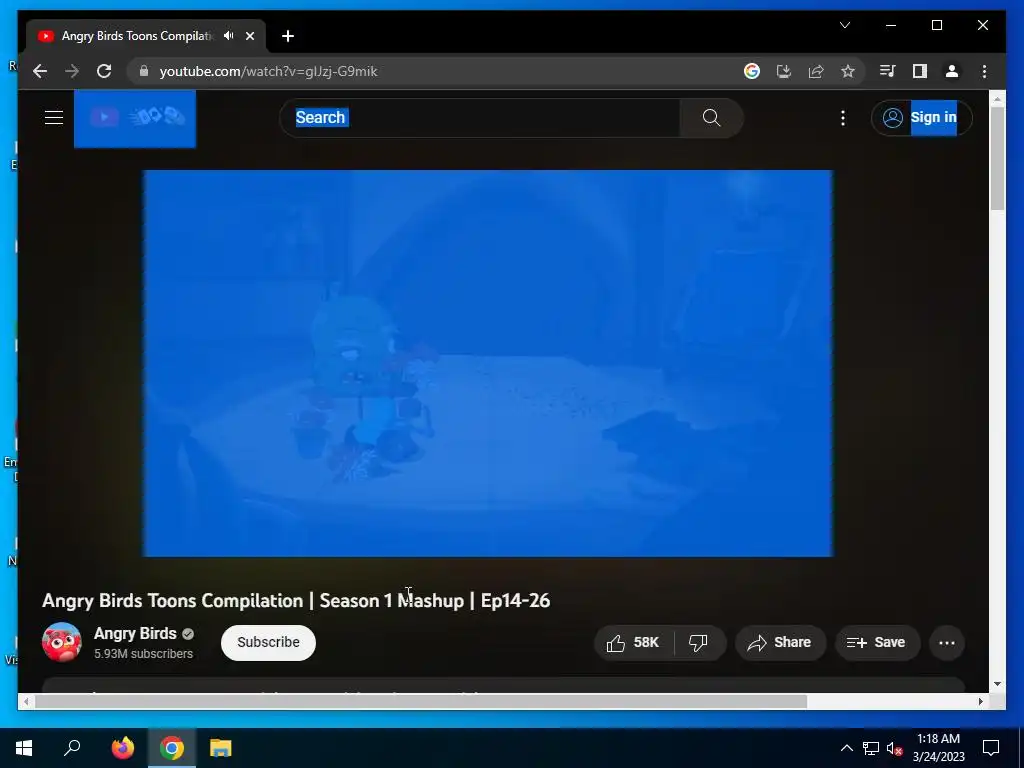Launch Firefox from the taskbar
Image resolution: width=1024 pixels, height=768 pixels.
123,748
